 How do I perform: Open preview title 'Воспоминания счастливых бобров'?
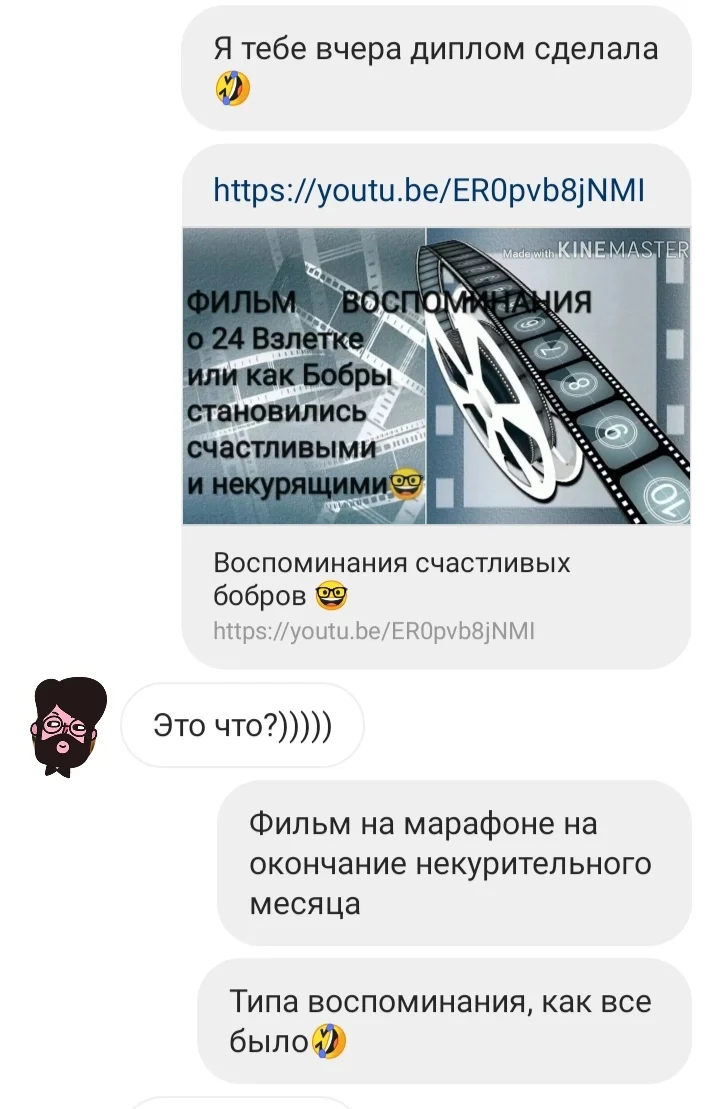[391, 579]
